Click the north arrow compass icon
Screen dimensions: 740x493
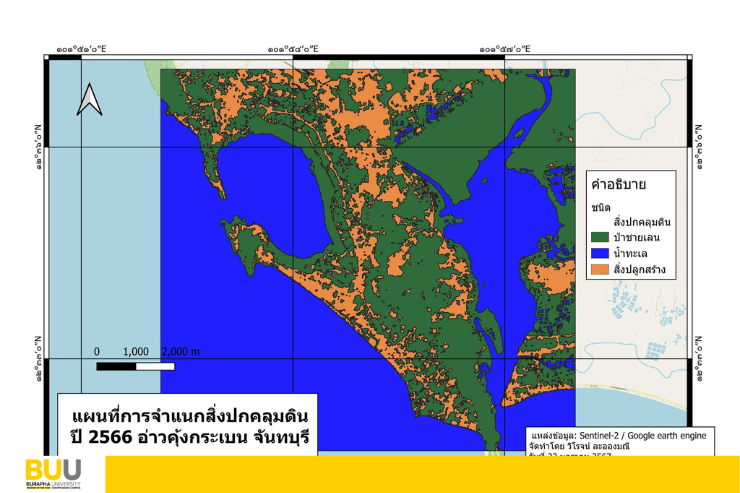point(90,99)
